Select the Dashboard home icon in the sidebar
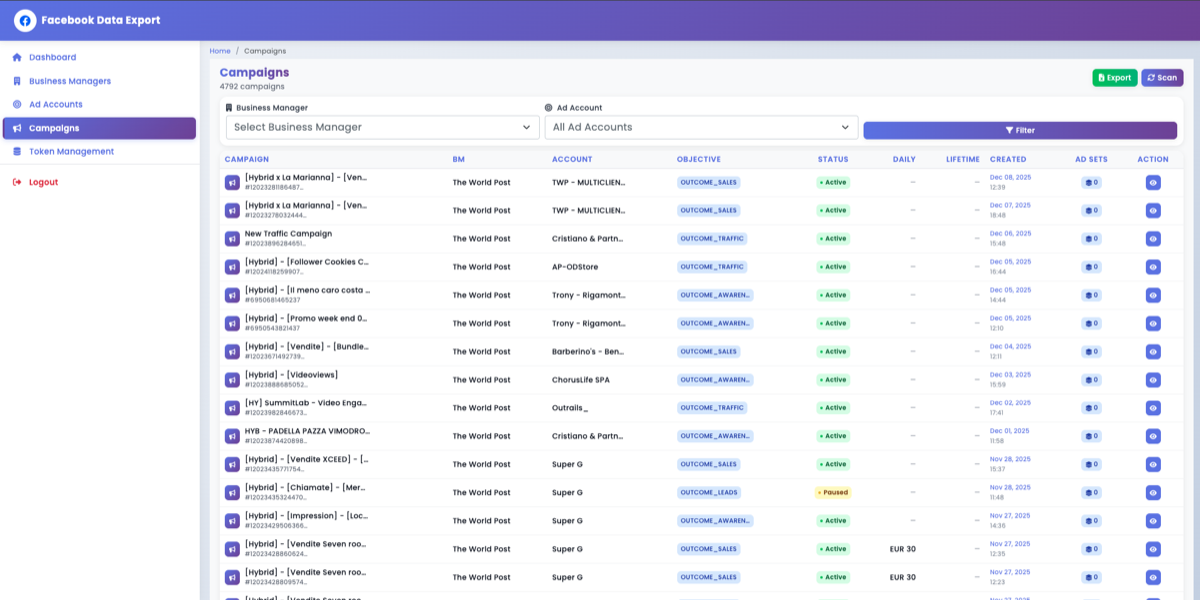Screen dimensions: 1200x600 [18, 57]
